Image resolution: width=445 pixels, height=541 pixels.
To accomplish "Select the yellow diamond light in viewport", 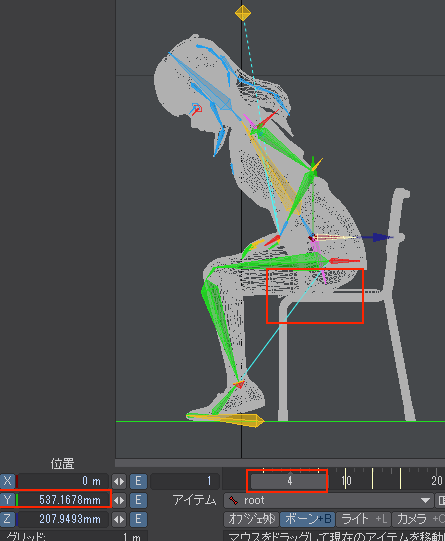I will tap(243, 13).
